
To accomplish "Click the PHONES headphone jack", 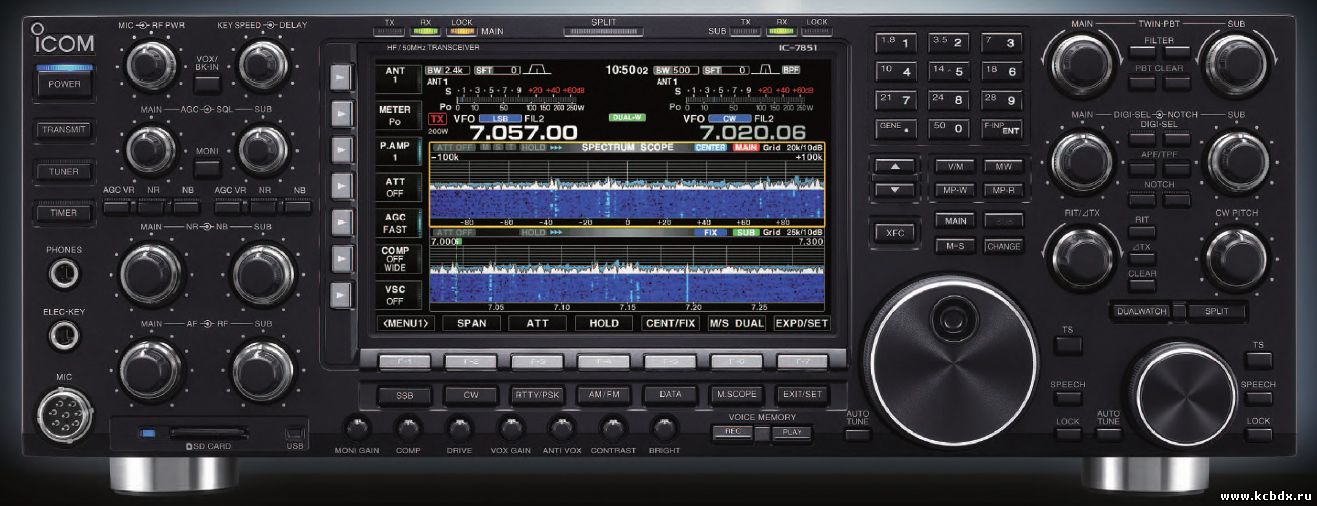I will [65, 272].
